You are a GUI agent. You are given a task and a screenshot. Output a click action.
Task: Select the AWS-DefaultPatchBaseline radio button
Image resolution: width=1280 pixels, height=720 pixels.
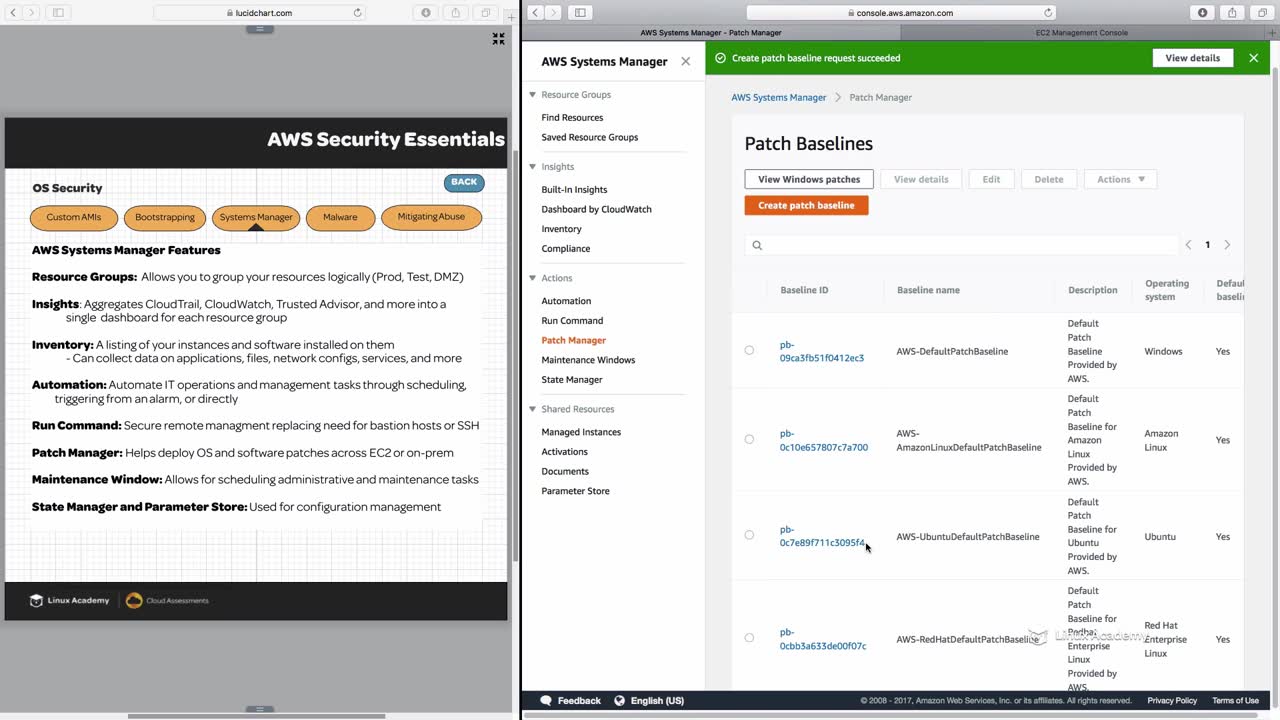(x=749, y=351)
